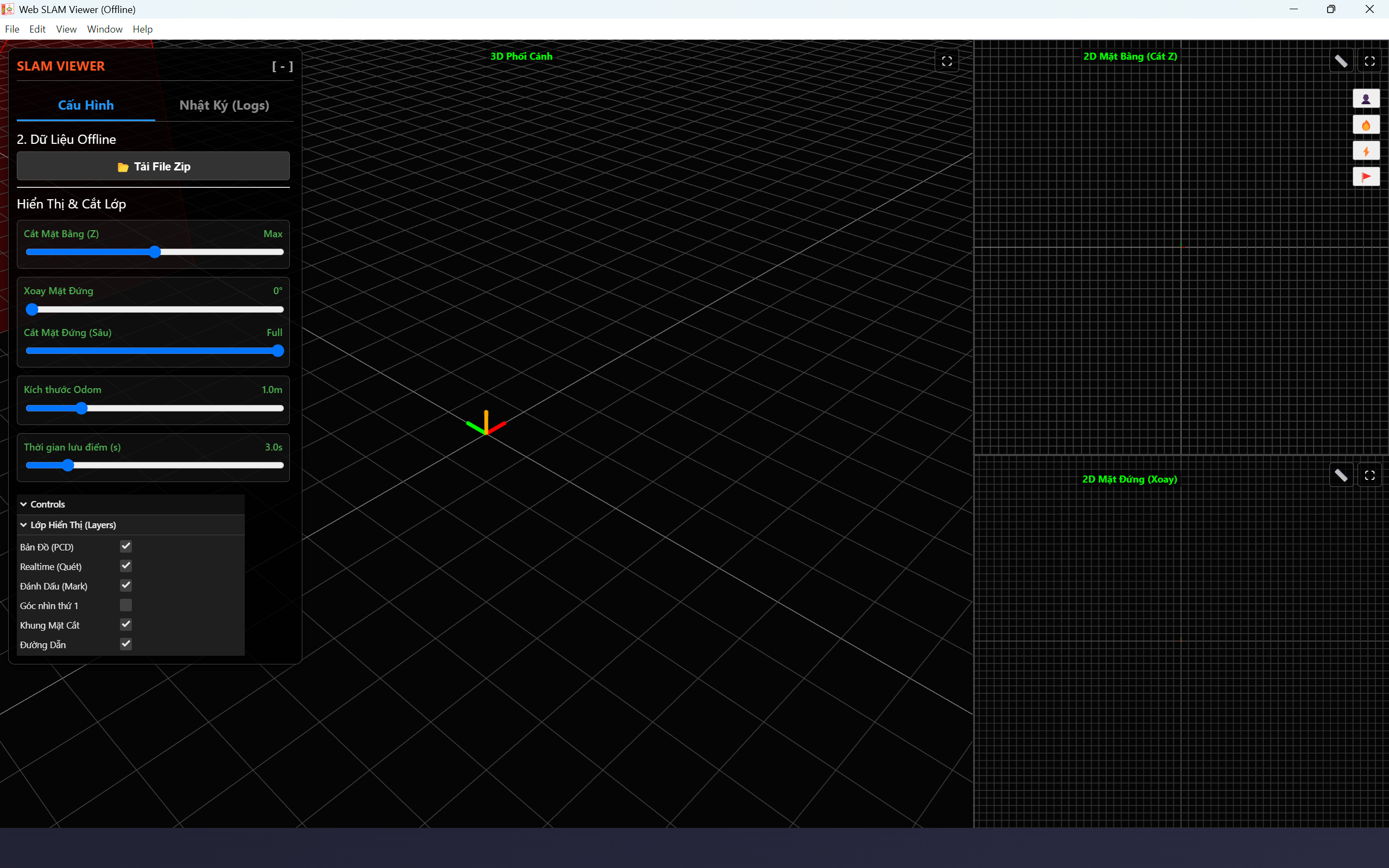Click the Xoay Mặt Đứng slider handle
The image size is (1389, 868).
32,309
